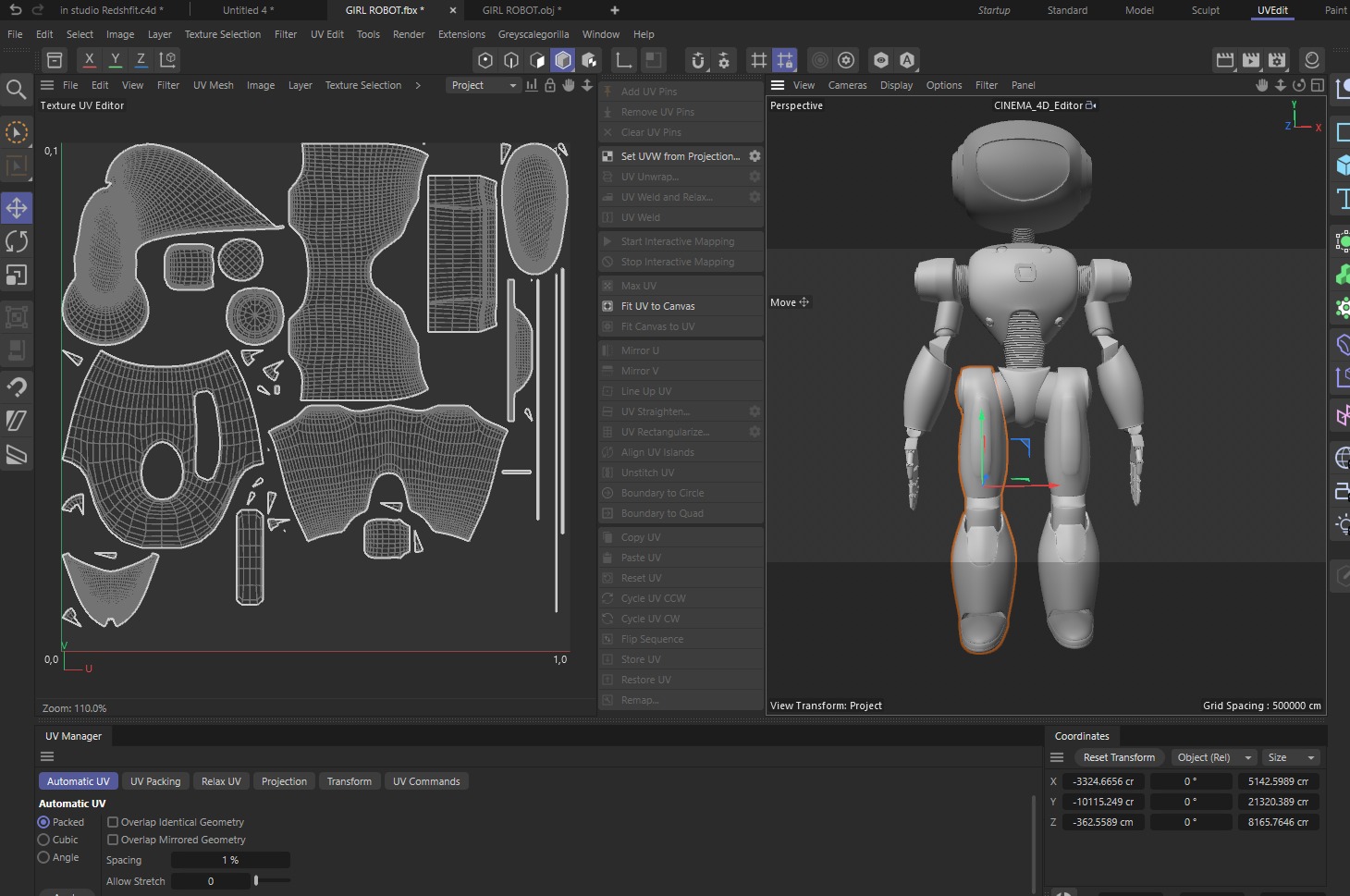Open the UV Edit menu

tap(327, 34)
